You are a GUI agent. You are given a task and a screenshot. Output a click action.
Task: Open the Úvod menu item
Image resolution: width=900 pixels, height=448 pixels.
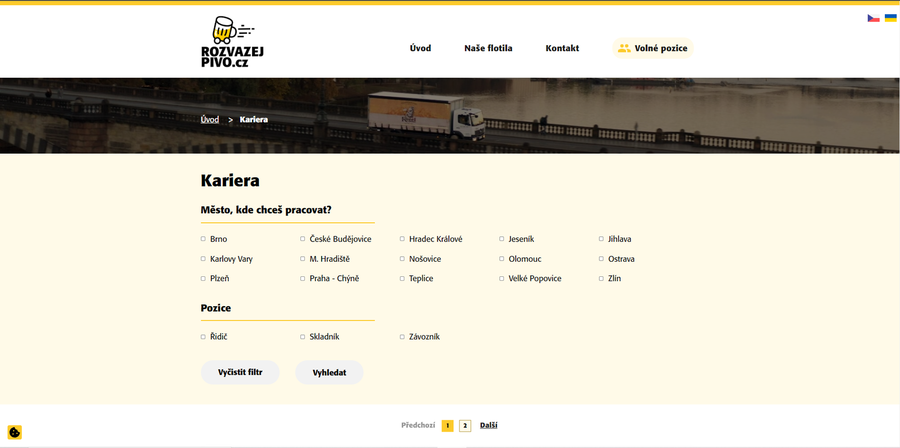(420, 48)
